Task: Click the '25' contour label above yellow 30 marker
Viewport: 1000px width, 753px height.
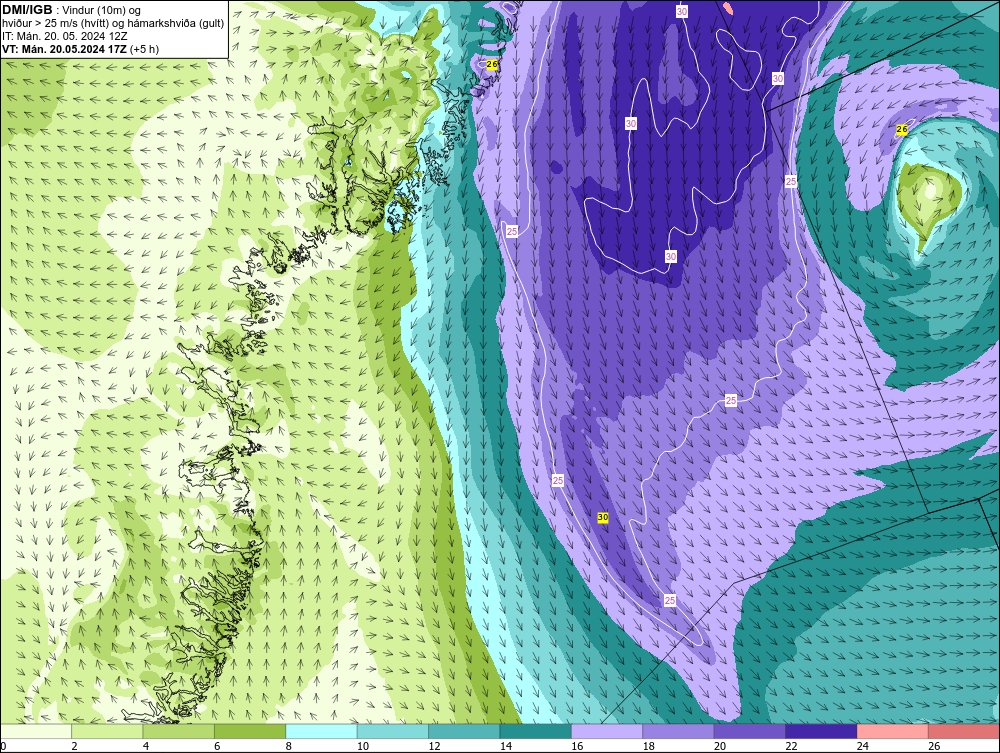Action: [x=558, y=480]
